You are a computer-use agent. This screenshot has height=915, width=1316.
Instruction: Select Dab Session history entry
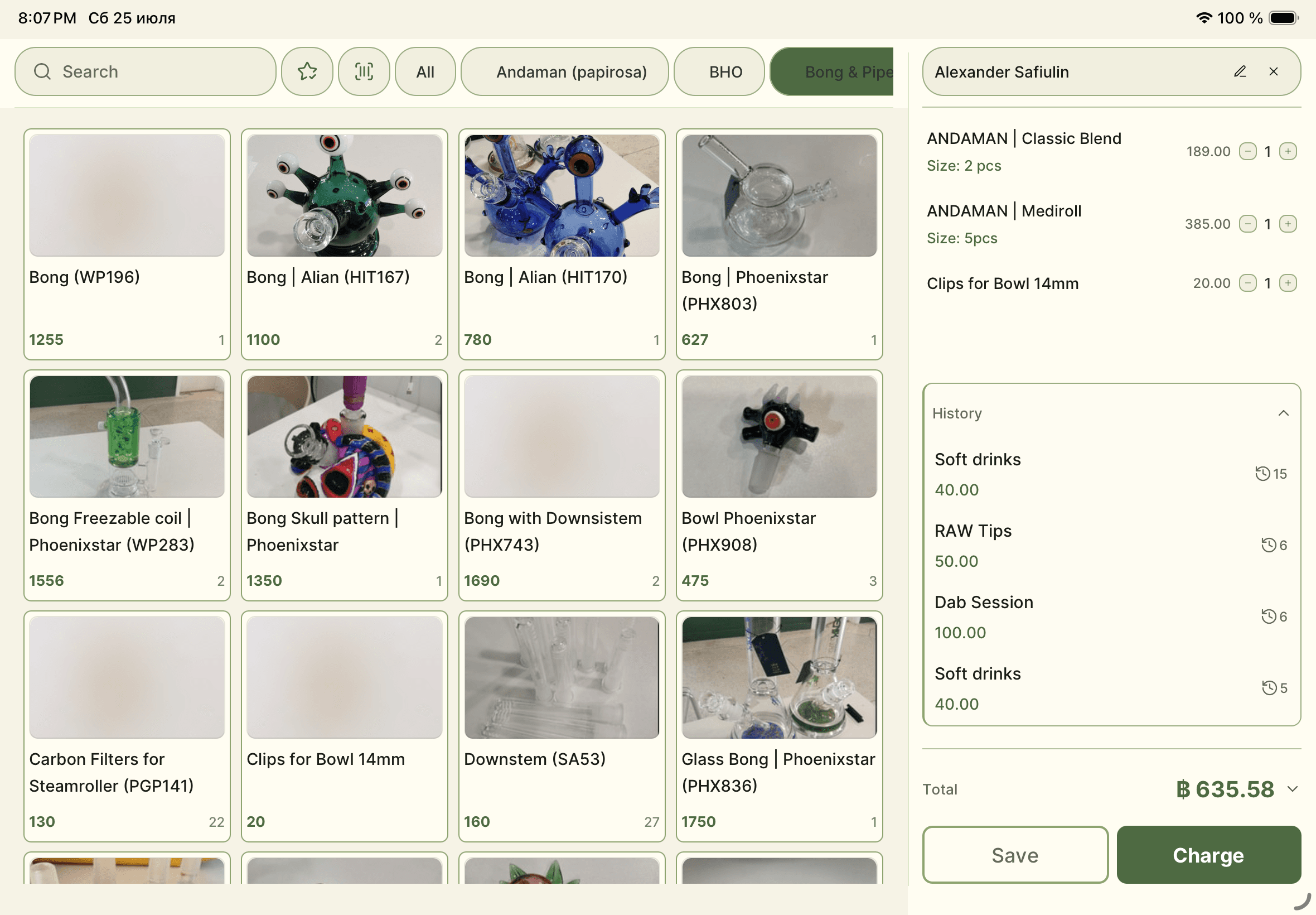pos(1111,617)
